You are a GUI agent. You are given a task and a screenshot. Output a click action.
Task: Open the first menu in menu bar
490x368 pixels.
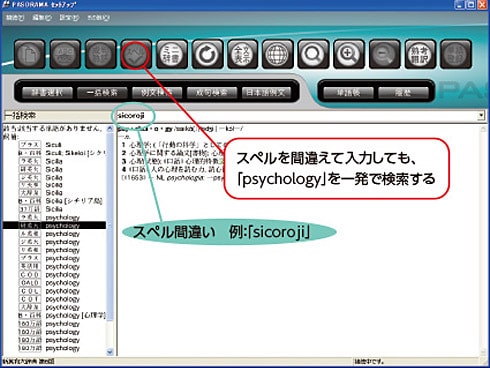[15, 18]
